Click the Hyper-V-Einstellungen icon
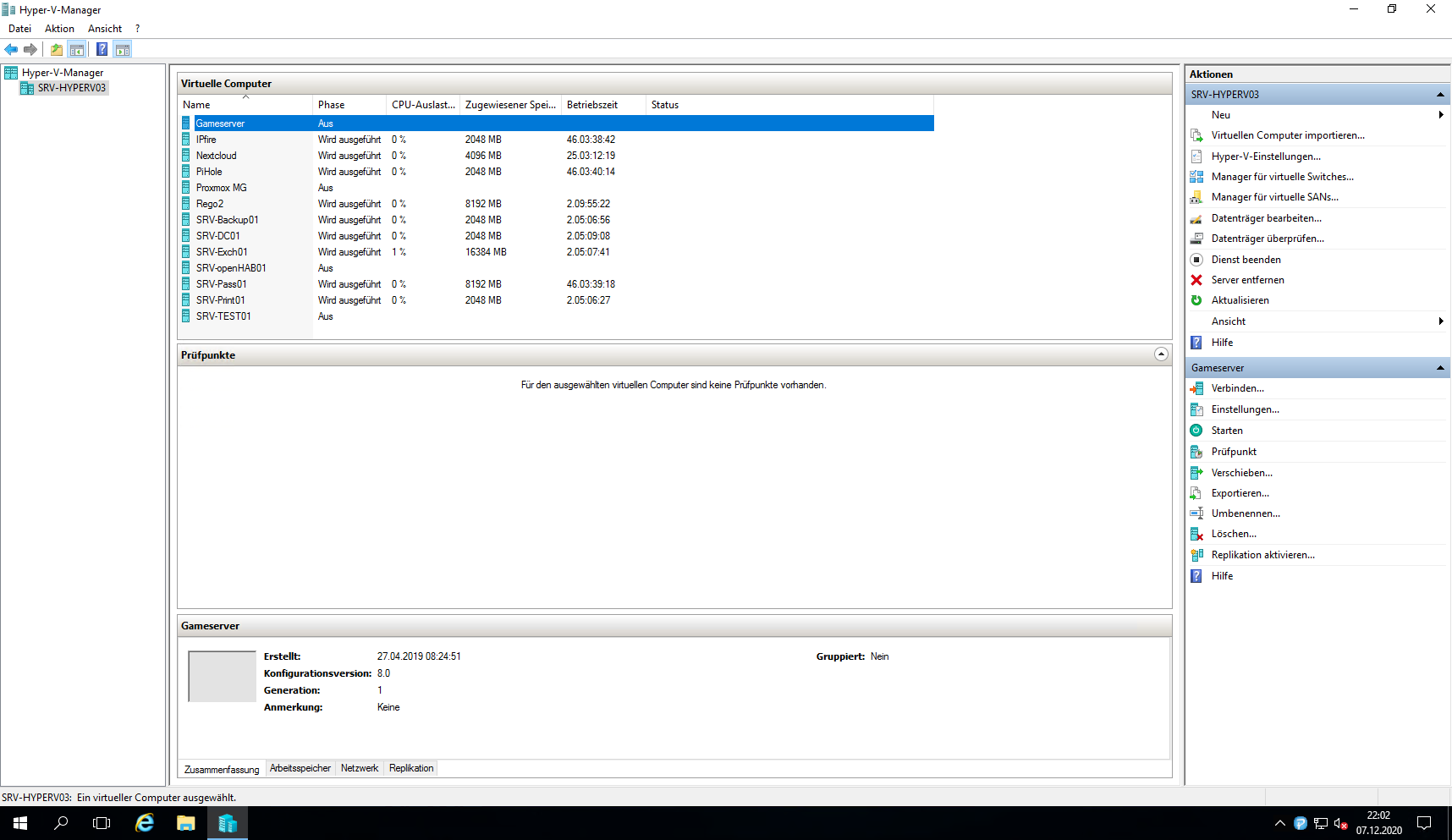Screen dimensions: 1452x840 [x=1196, y=156]
